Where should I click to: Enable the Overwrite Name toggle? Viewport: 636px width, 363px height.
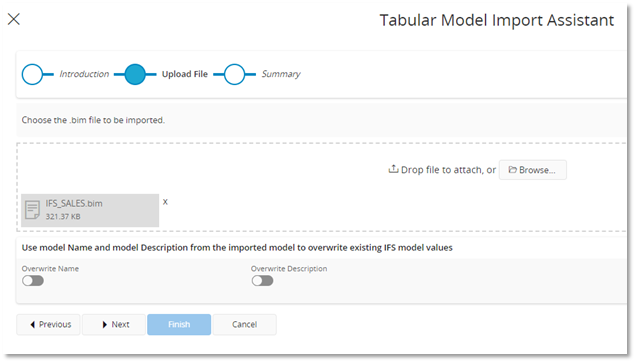pyautogui.click(x=33, y=281)
